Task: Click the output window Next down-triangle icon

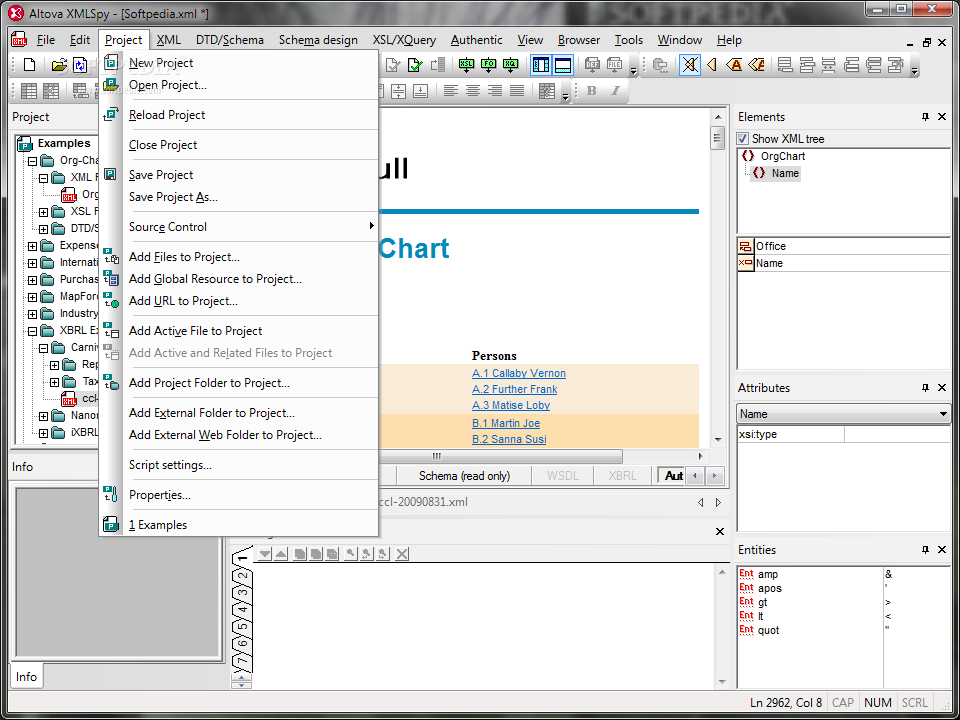Action: (x=264, y=554)
